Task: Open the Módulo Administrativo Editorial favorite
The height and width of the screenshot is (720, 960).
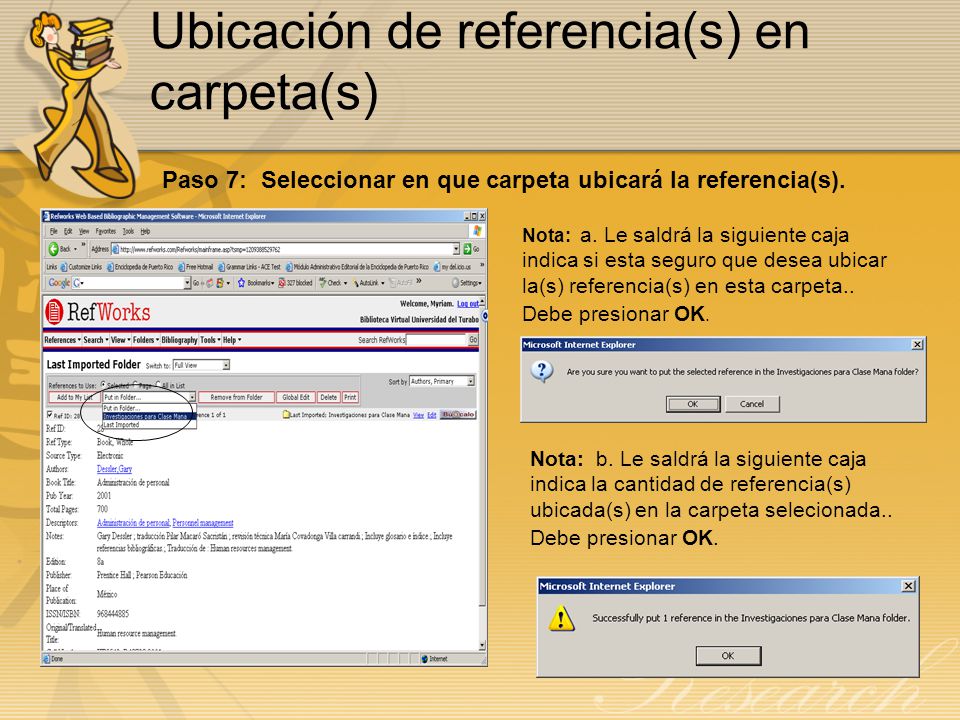Action: [357, 267]
